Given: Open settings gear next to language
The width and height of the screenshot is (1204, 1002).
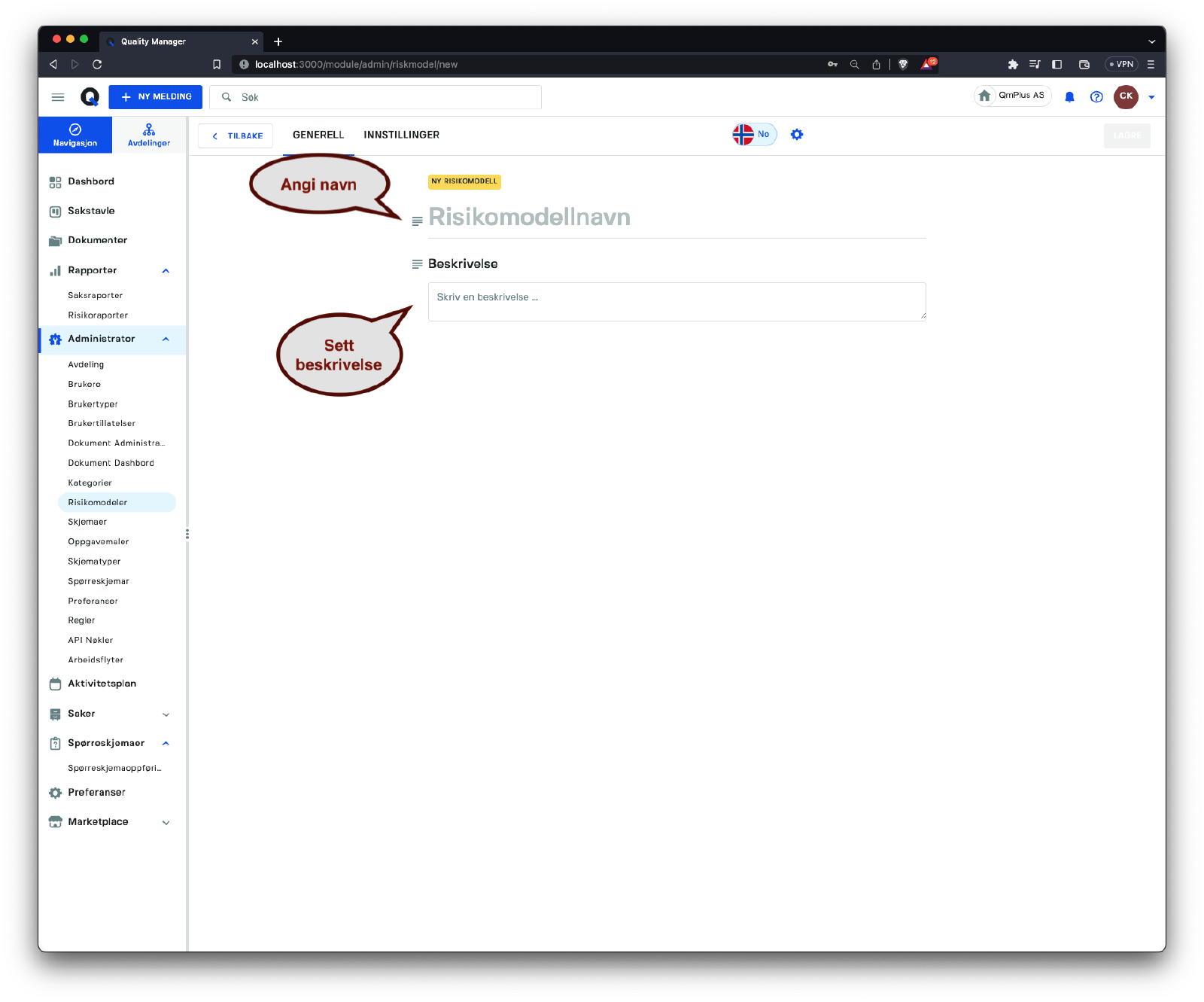Looking at the screenshot, I should click(797, 135).
